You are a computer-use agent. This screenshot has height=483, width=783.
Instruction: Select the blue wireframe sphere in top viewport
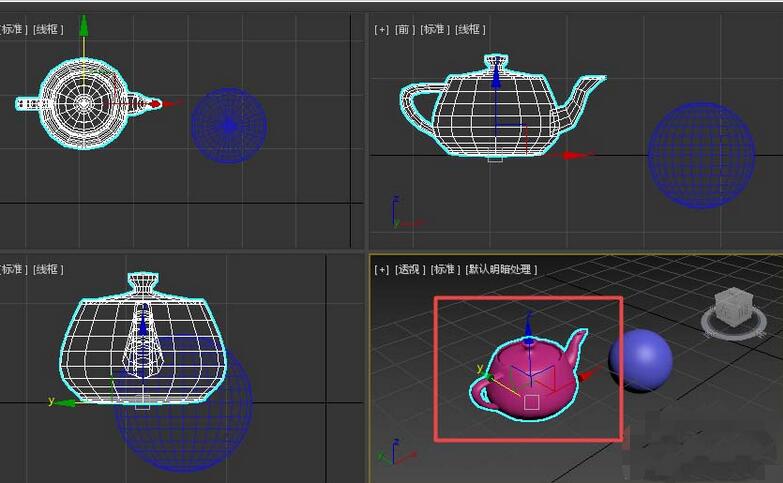[x=229, y=125]
